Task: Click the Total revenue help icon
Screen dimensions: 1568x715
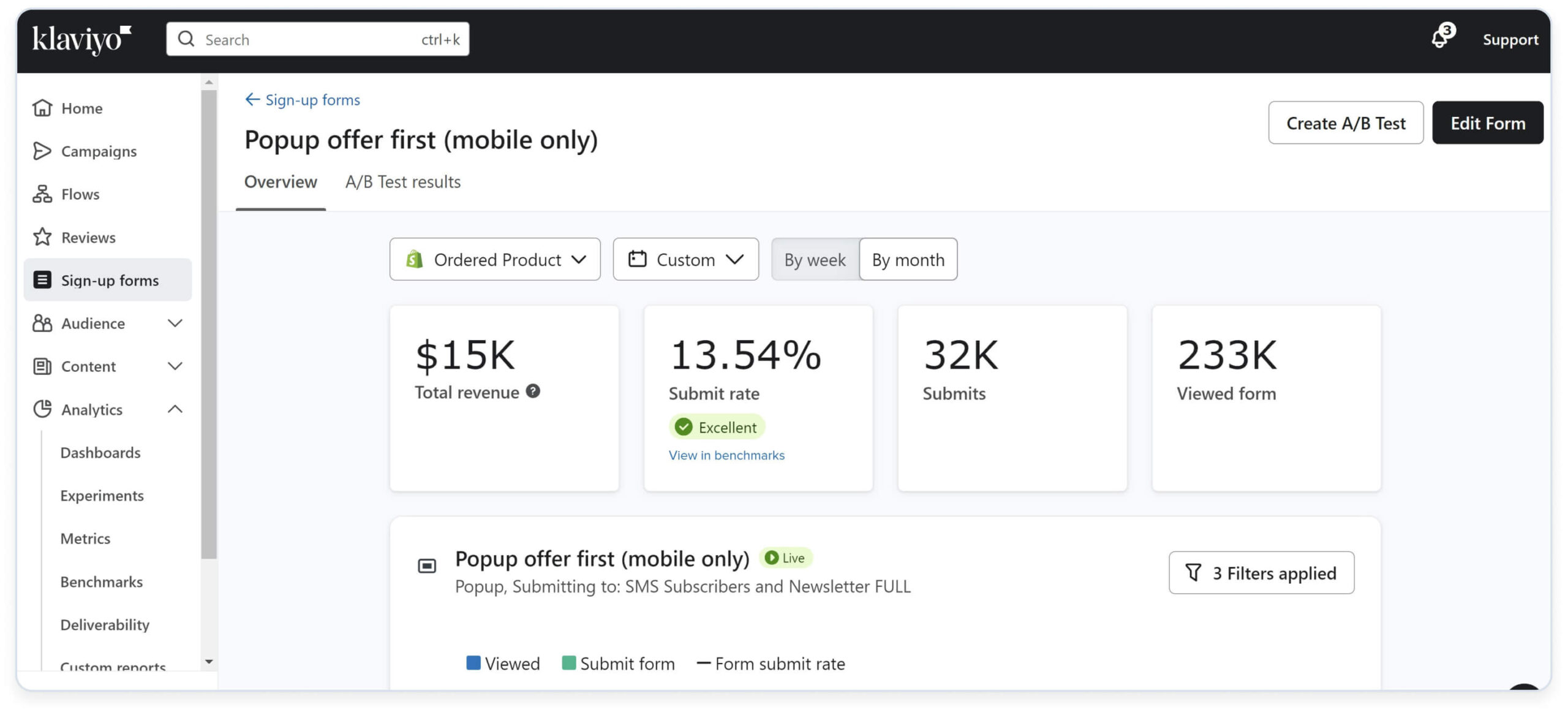Action: click(x=533, y=391)
